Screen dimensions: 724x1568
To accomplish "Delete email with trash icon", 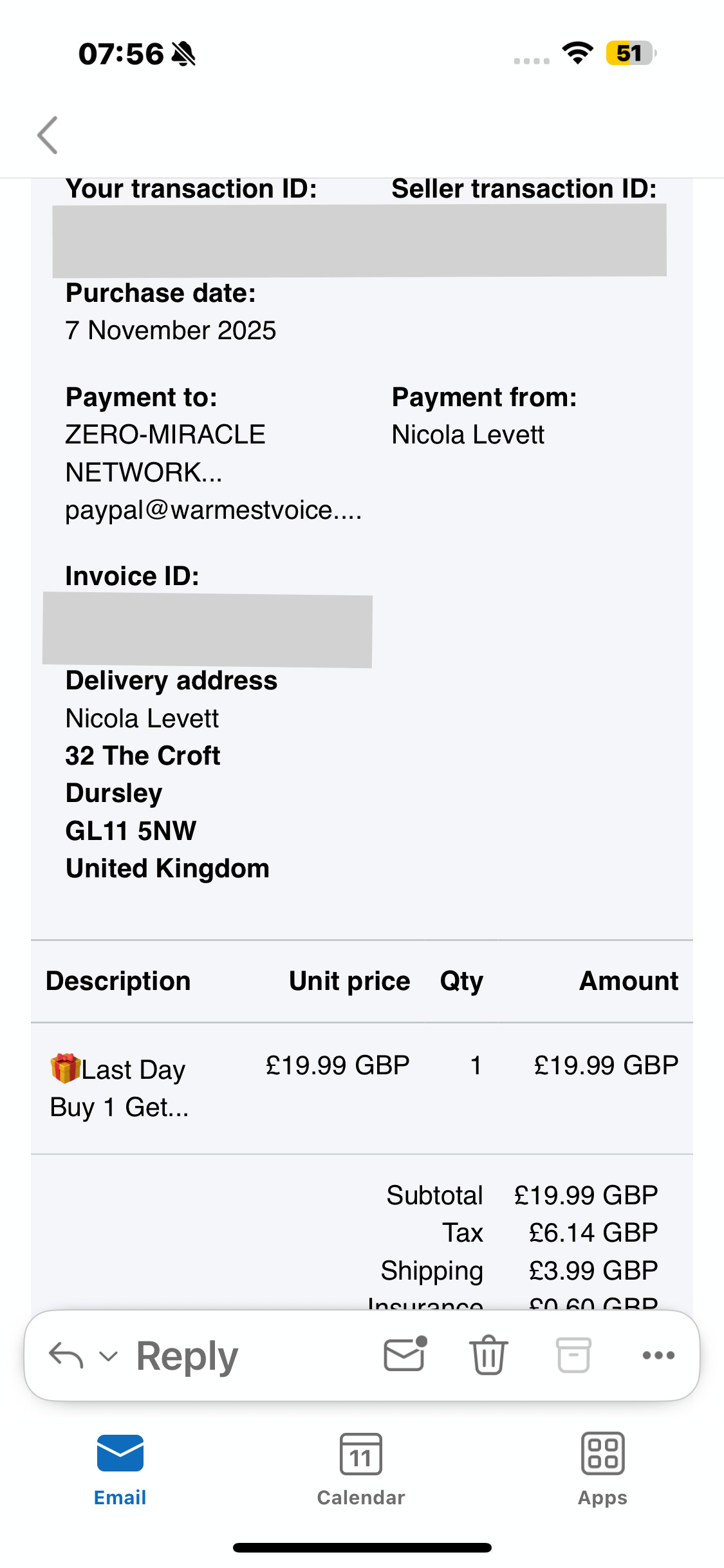I will tap(488, 1354).
